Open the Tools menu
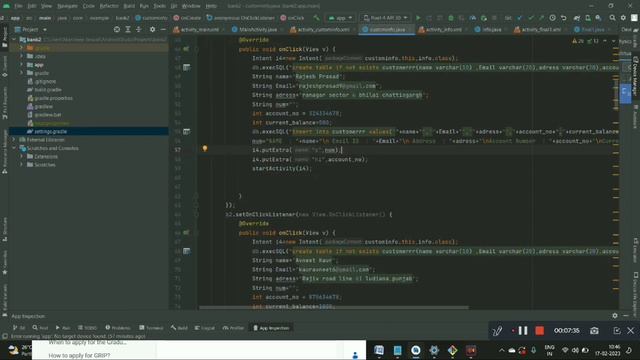This screenshot has height=360, width=640. click(x=160, y=6)
